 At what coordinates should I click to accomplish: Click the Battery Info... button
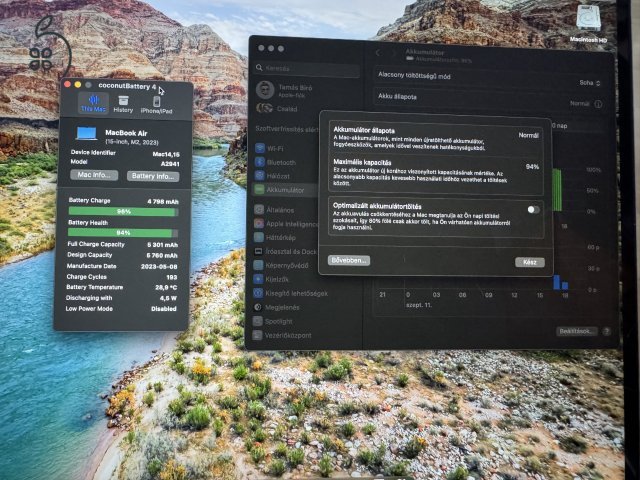pos(153,176)
